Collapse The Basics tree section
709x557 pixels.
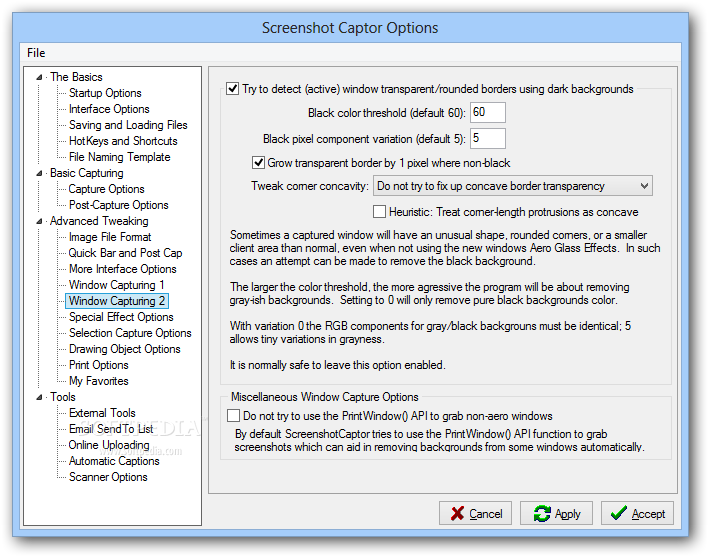coord(39,77)
